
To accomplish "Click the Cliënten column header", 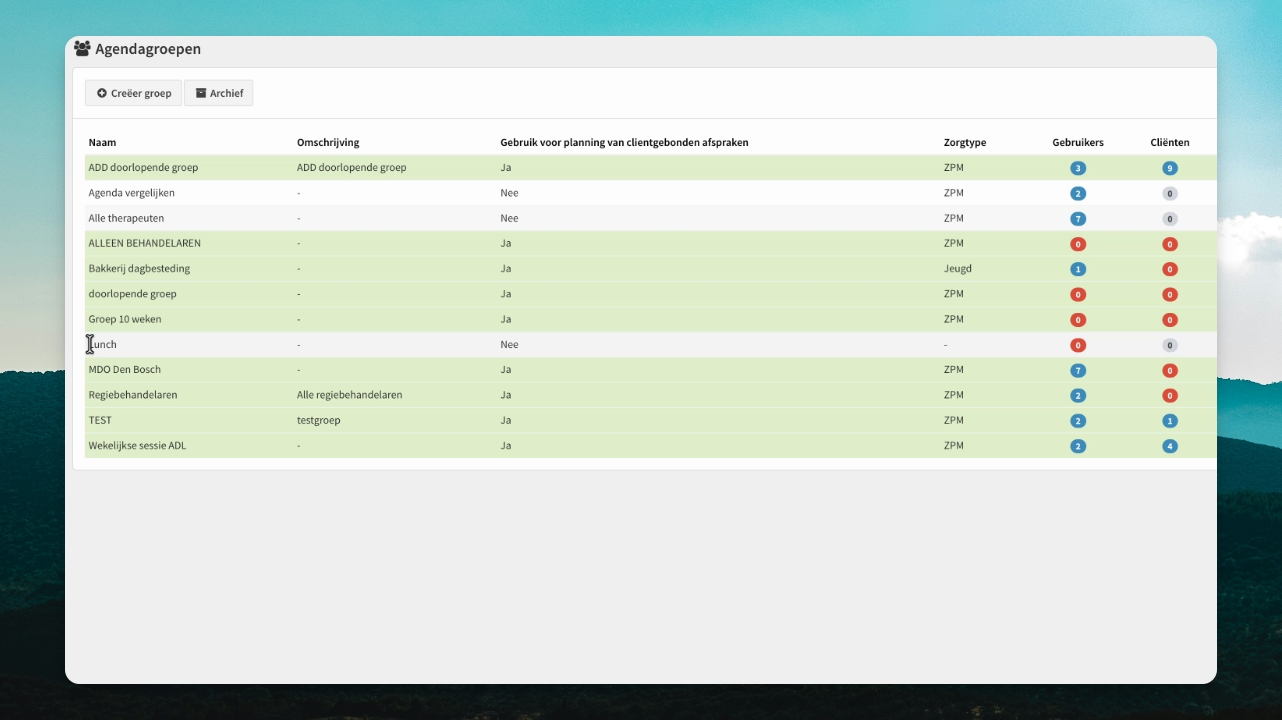I will click(1170, 142).
